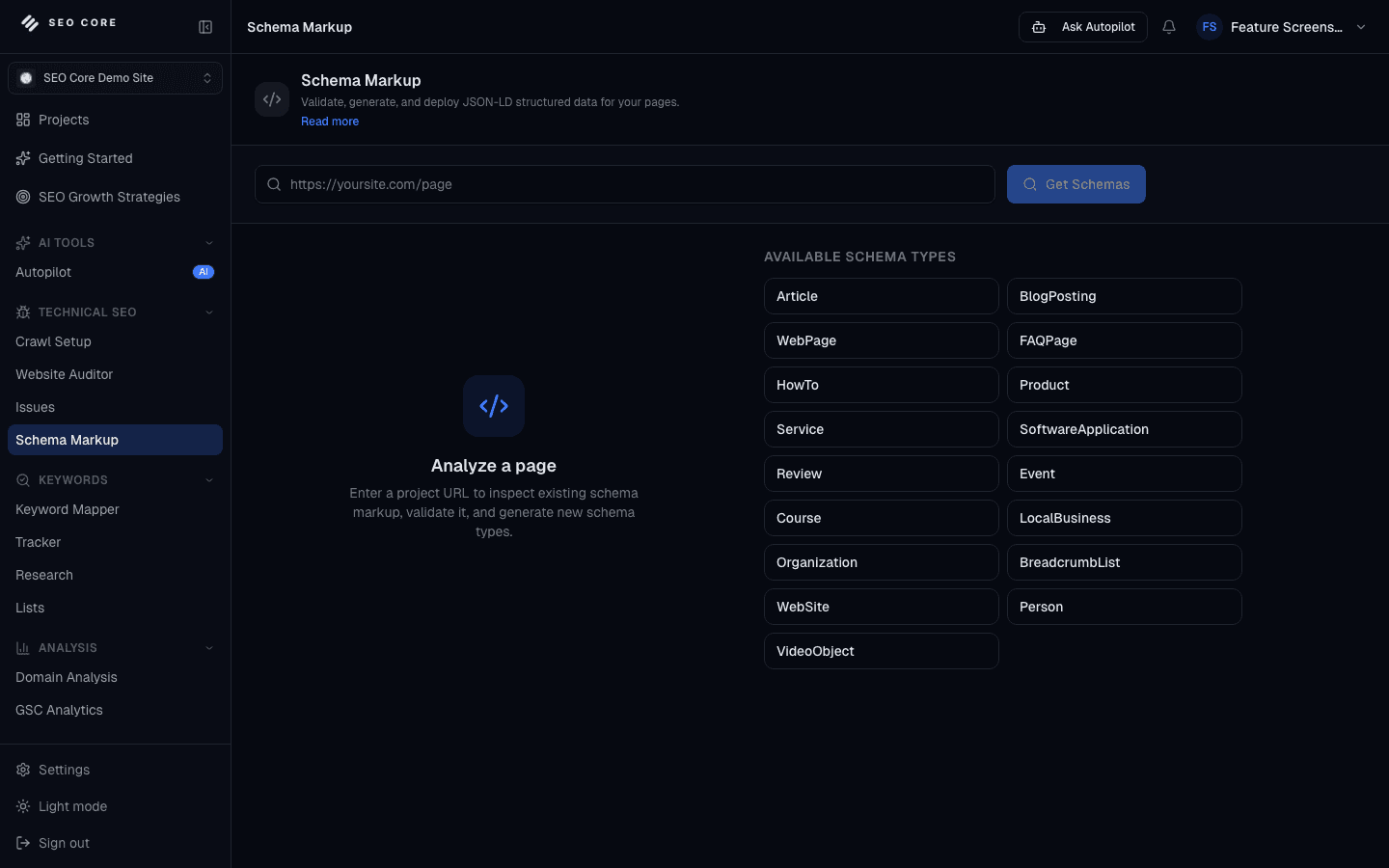Screen dimensions: 1389x868
Task: Open Domain Analysis
Action: (115, 677)
